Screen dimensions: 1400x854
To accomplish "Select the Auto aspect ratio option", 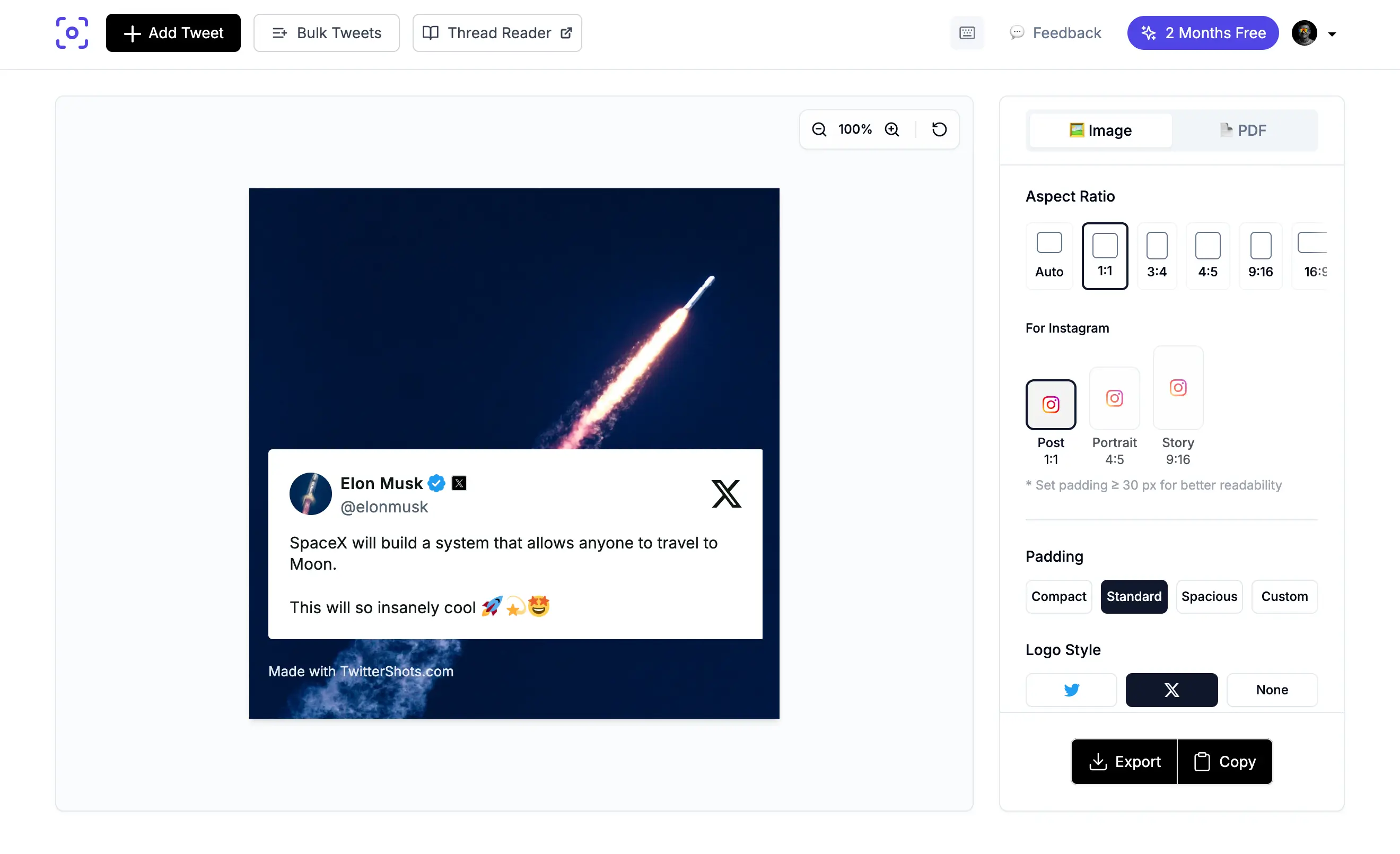I will pyautogui.click(x=1049, y=256).
